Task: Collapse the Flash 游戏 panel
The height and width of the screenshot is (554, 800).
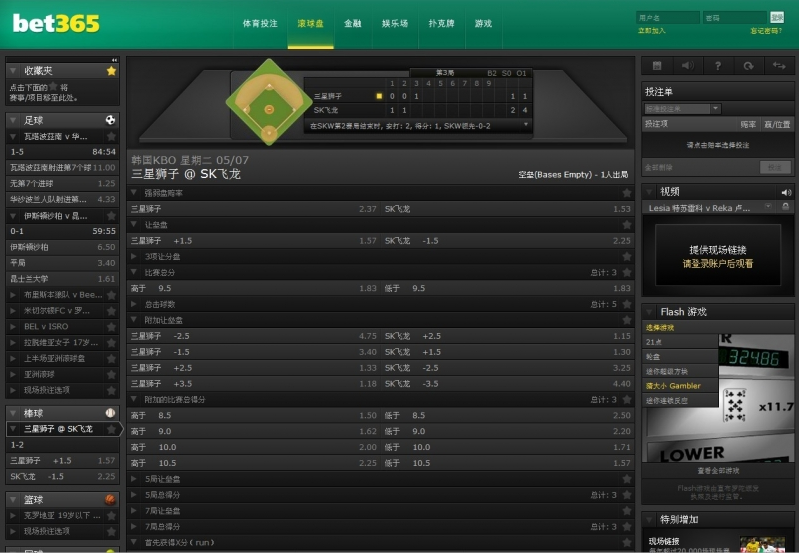Action: point(649,312)
